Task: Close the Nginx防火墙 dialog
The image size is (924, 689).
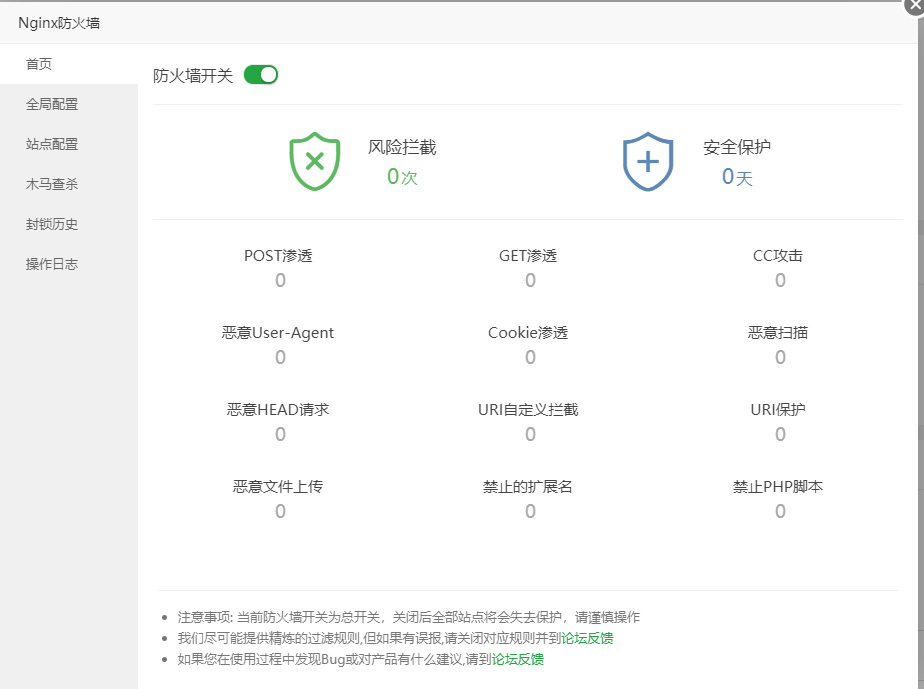Action: 915,6
